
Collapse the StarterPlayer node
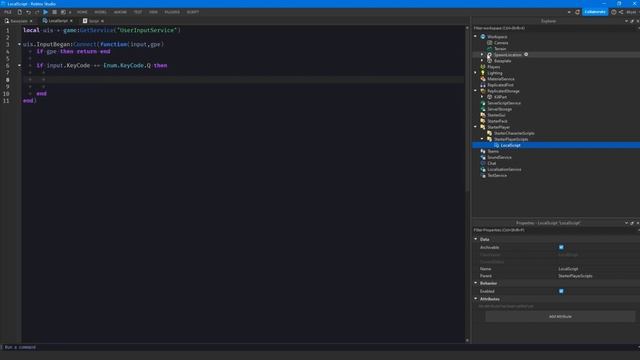476,127
